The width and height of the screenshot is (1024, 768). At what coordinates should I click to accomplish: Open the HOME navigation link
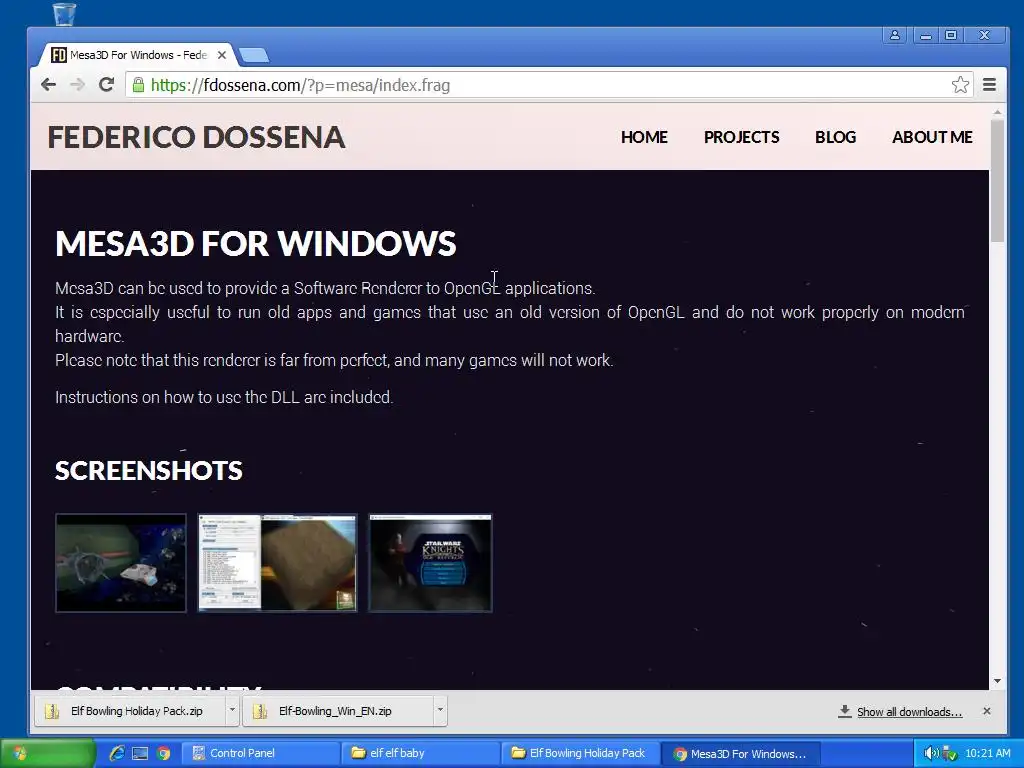pos(644,137)
